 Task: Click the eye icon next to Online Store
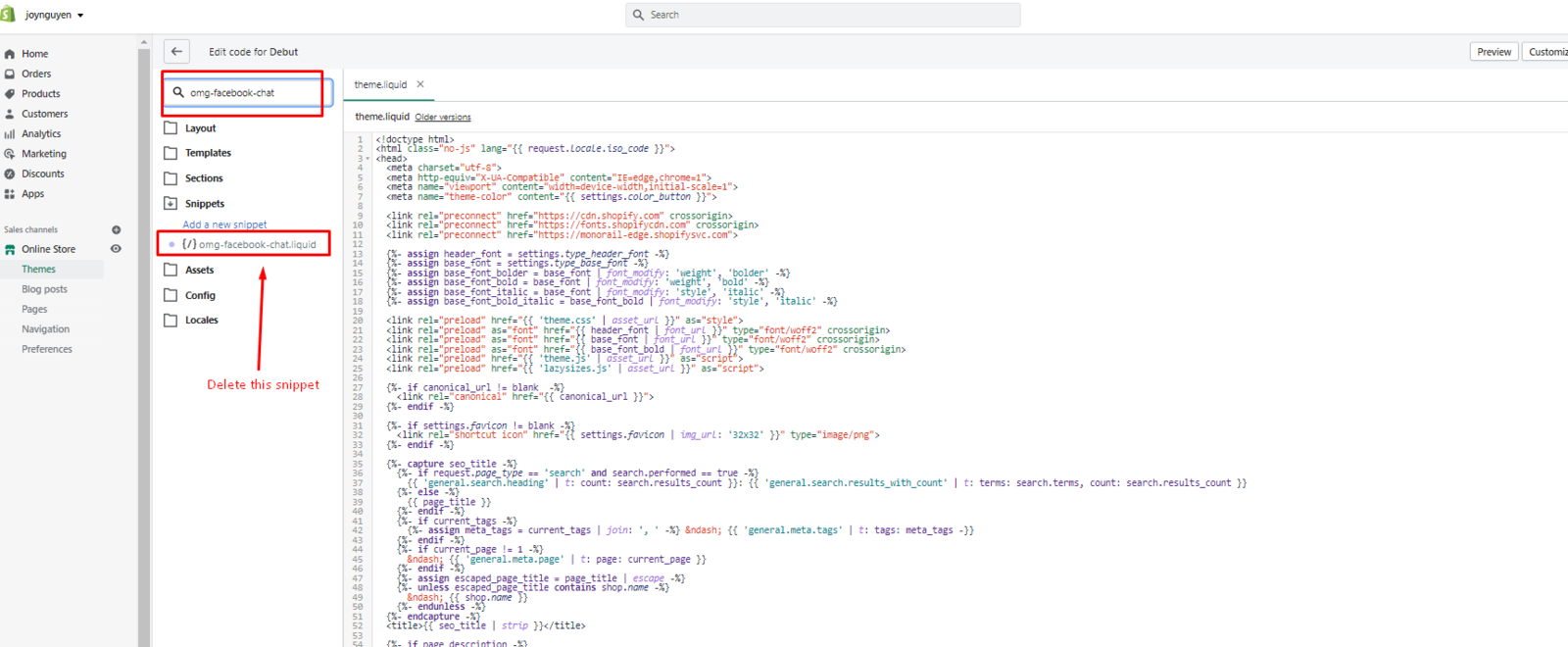pos(116,249)
